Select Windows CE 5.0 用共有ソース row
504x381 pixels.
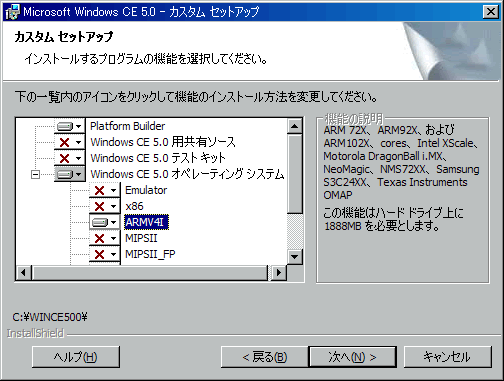(163, 142)
